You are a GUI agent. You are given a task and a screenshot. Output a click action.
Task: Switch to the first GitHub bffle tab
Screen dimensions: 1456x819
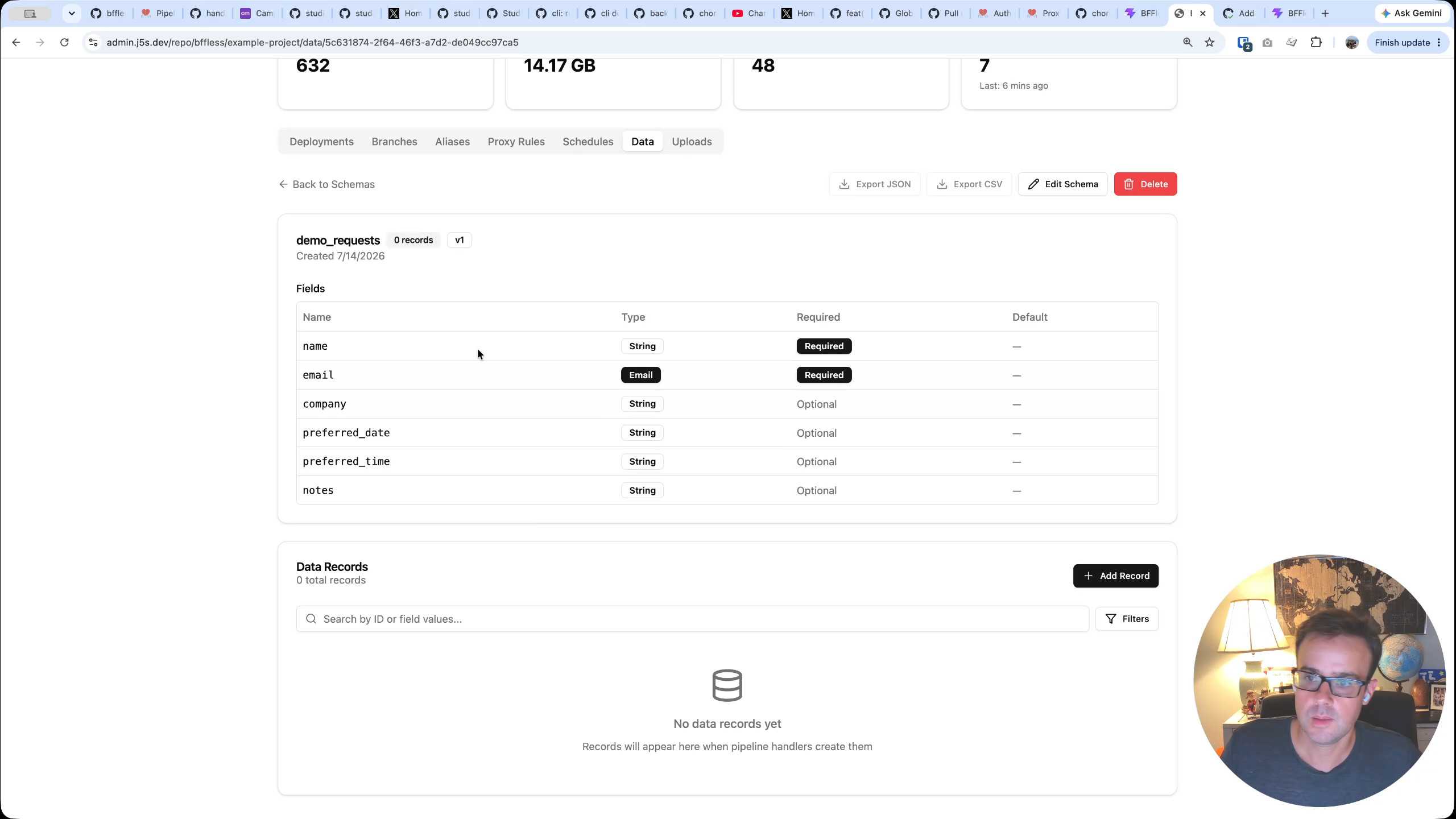[108, 13]
